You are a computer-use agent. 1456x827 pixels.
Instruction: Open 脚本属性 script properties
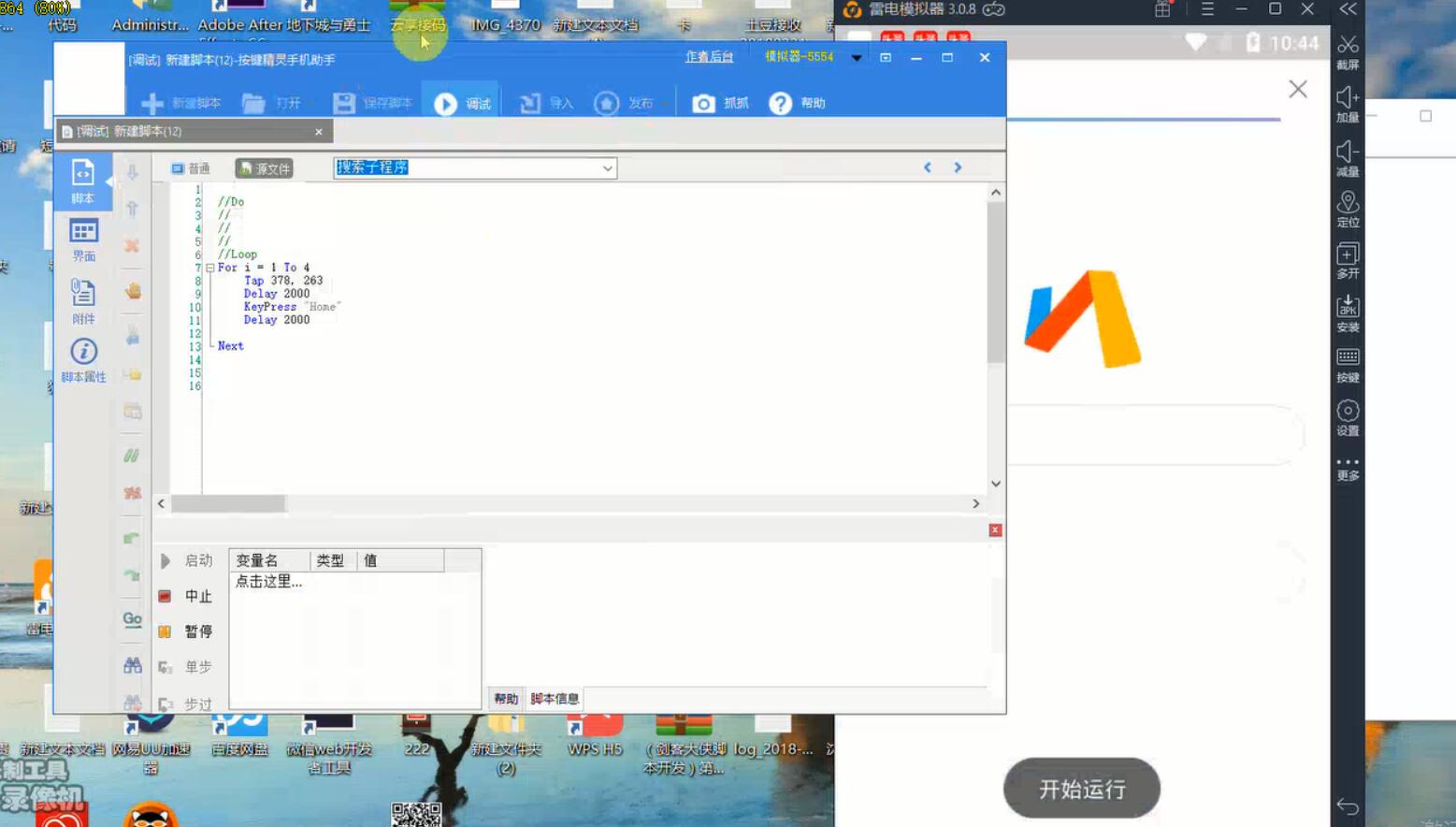[x=83, y=360]
